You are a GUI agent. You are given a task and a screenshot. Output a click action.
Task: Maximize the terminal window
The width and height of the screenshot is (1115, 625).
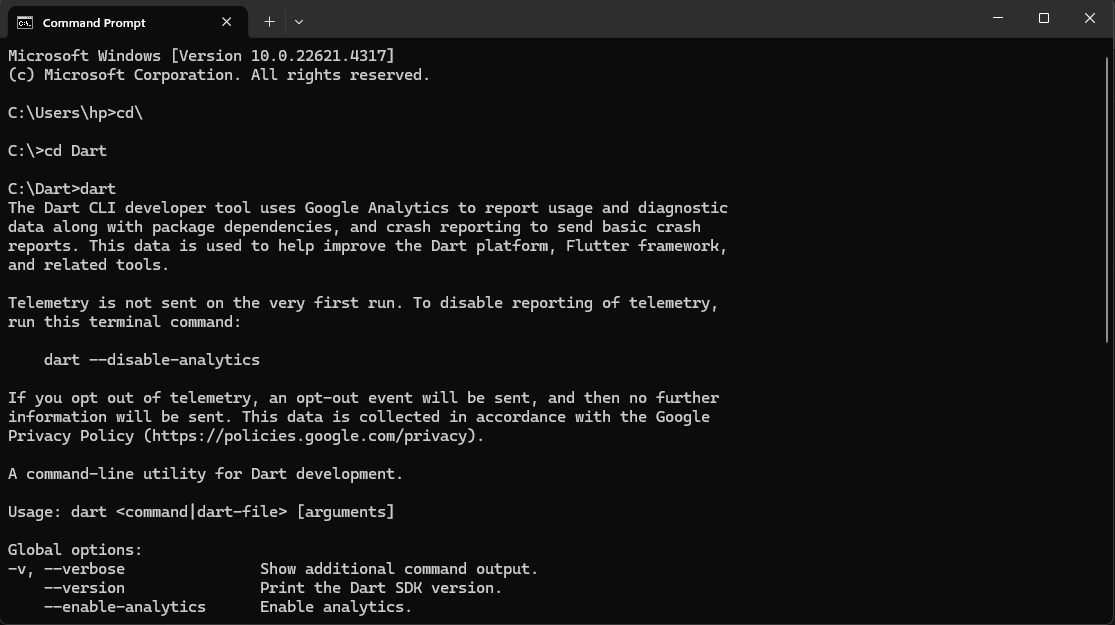click(1044, 18)
